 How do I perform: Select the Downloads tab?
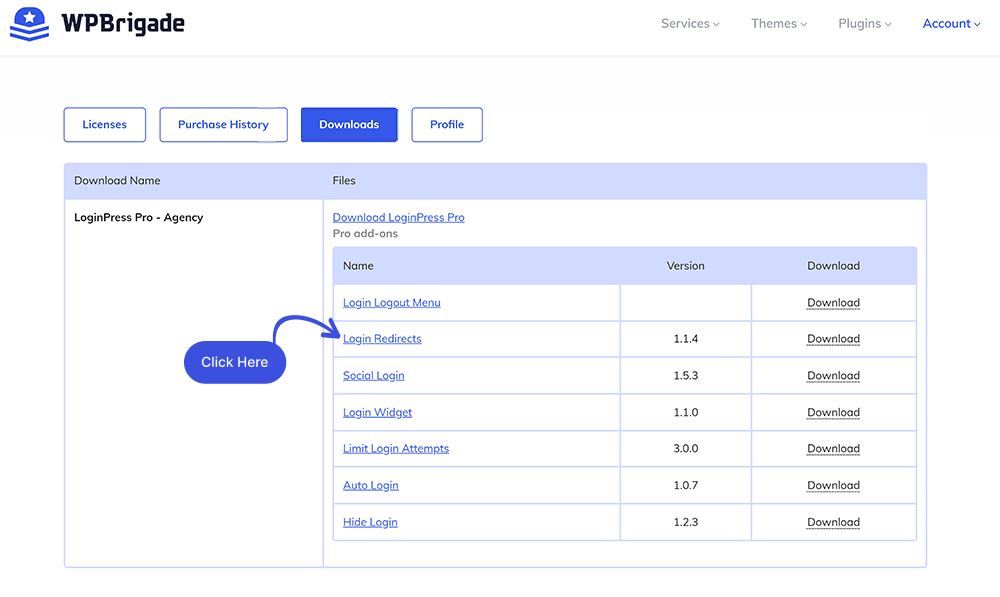349,124
